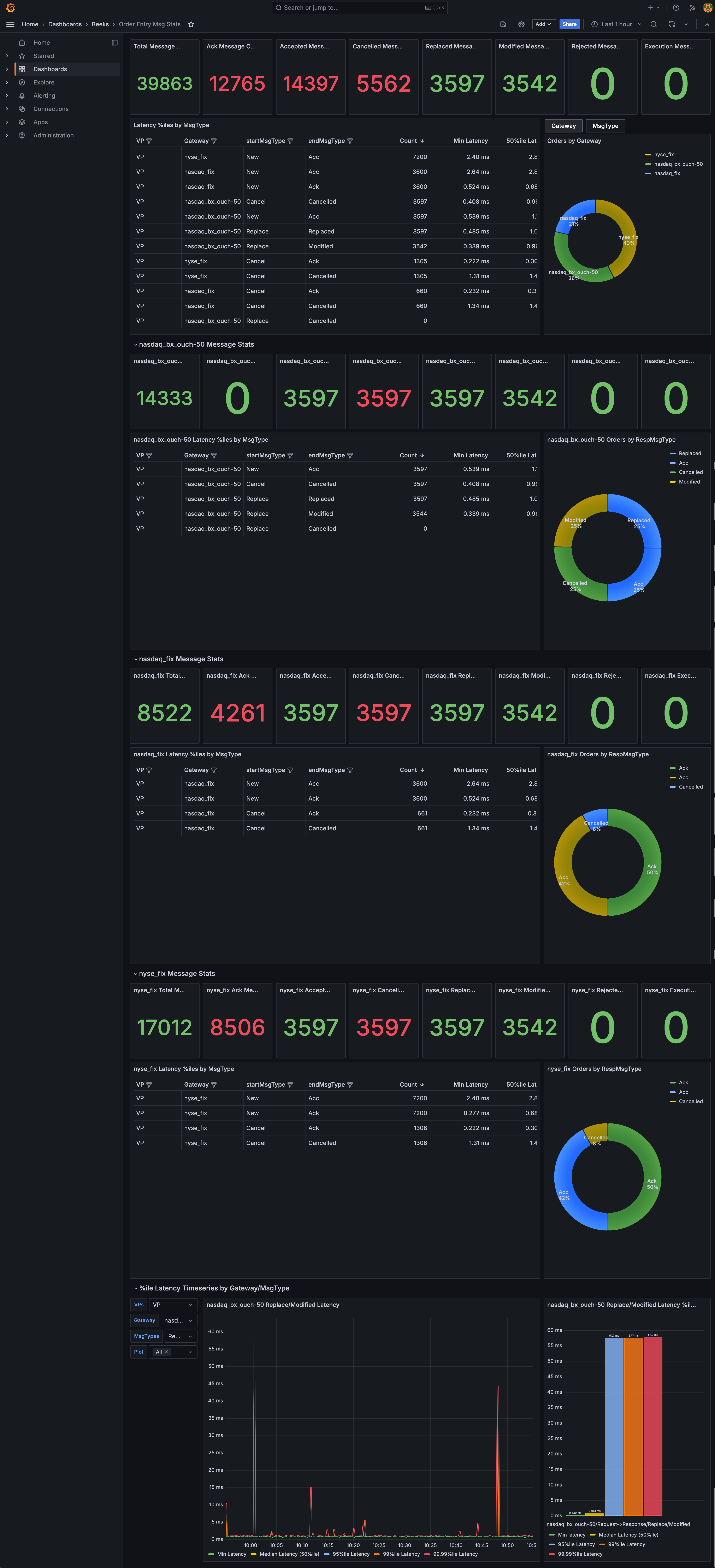Click the Starred star icon in the sidebar
The width and height of the screenshot is (715, 1568).
[x=22, y=56]
